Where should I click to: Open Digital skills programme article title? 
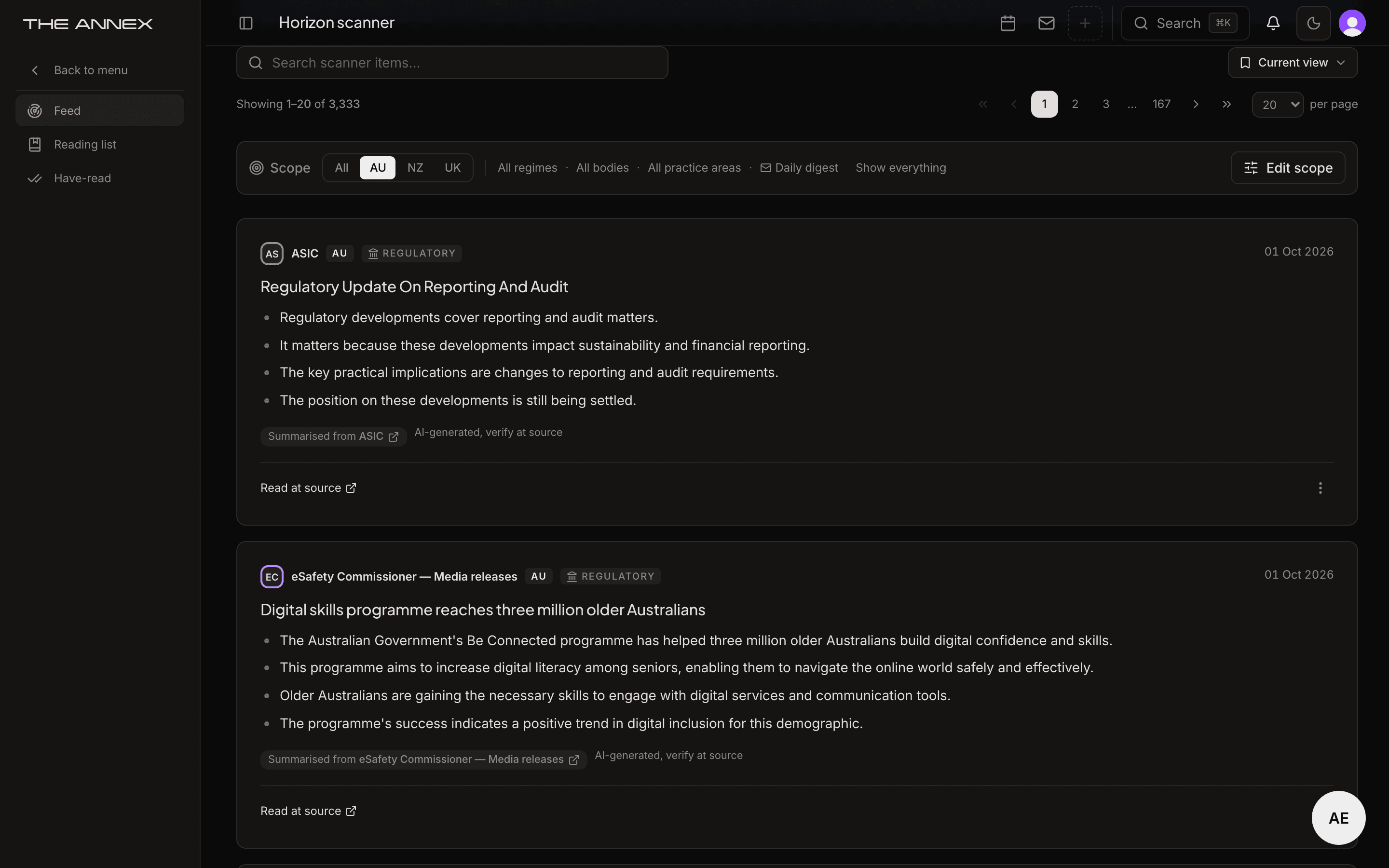point(483,610)
